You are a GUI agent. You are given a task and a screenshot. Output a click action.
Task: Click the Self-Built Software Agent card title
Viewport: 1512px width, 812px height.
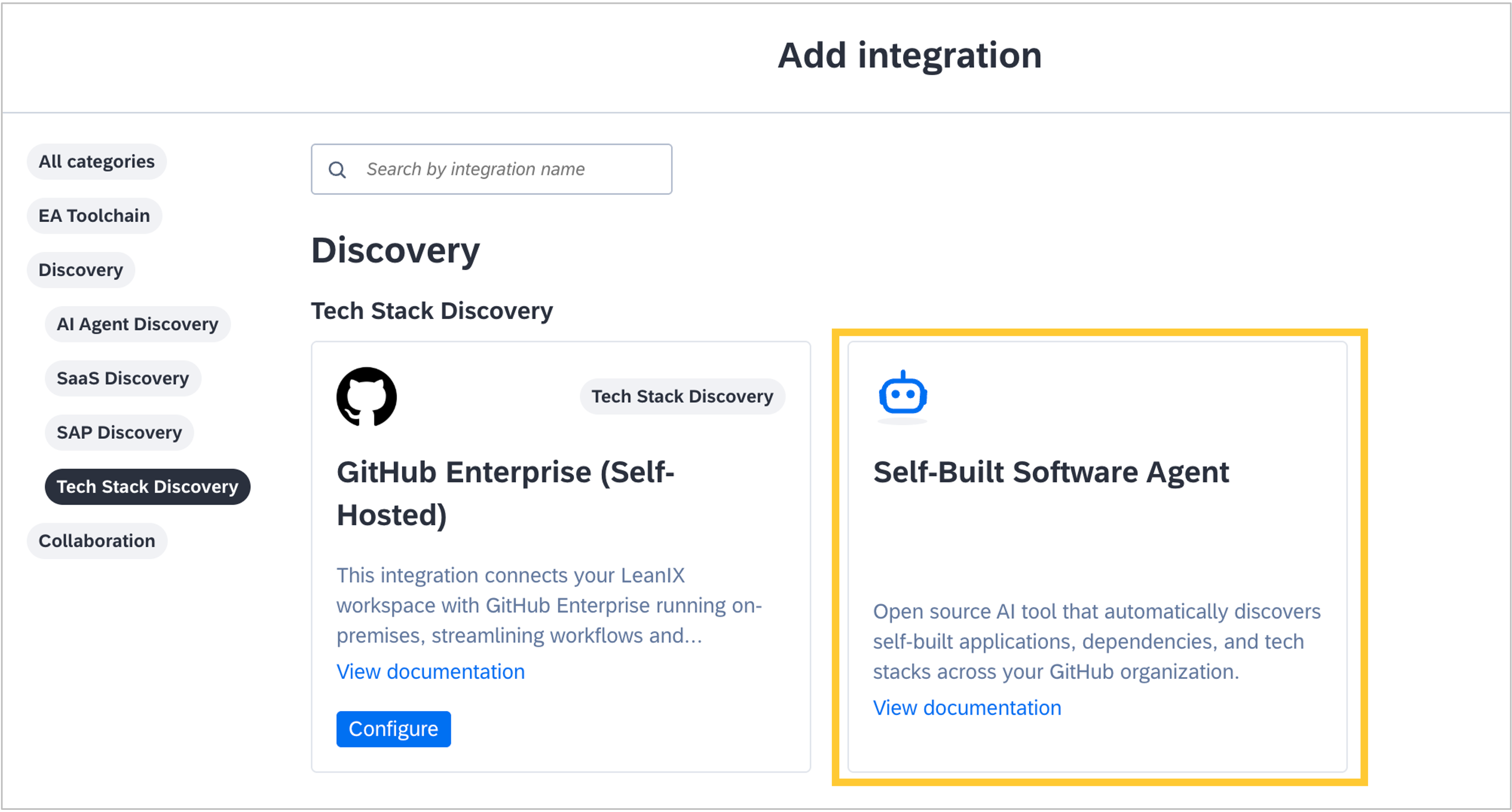(1050, 472)
